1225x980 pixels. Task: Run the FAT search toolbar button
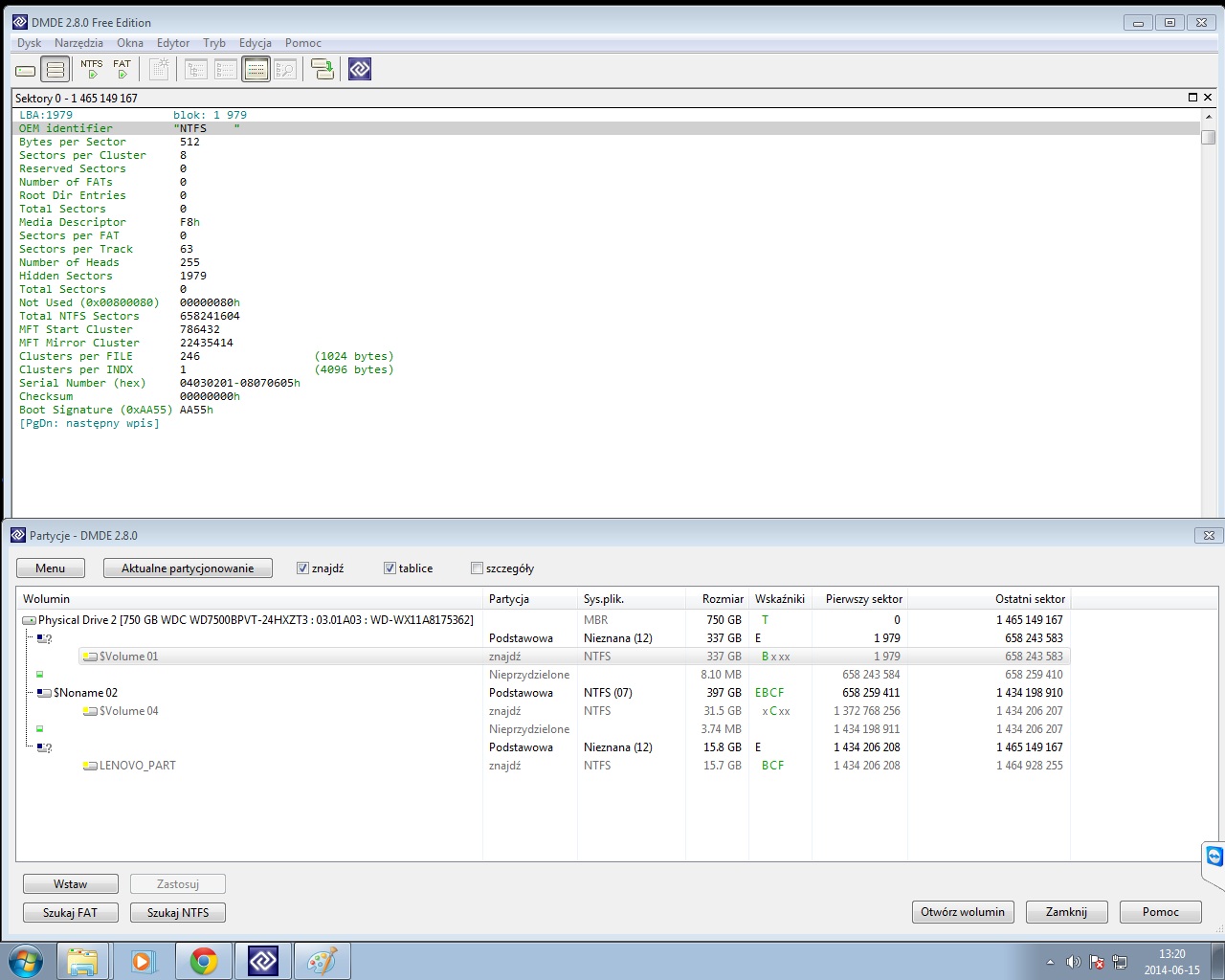(x=122, y=69)
